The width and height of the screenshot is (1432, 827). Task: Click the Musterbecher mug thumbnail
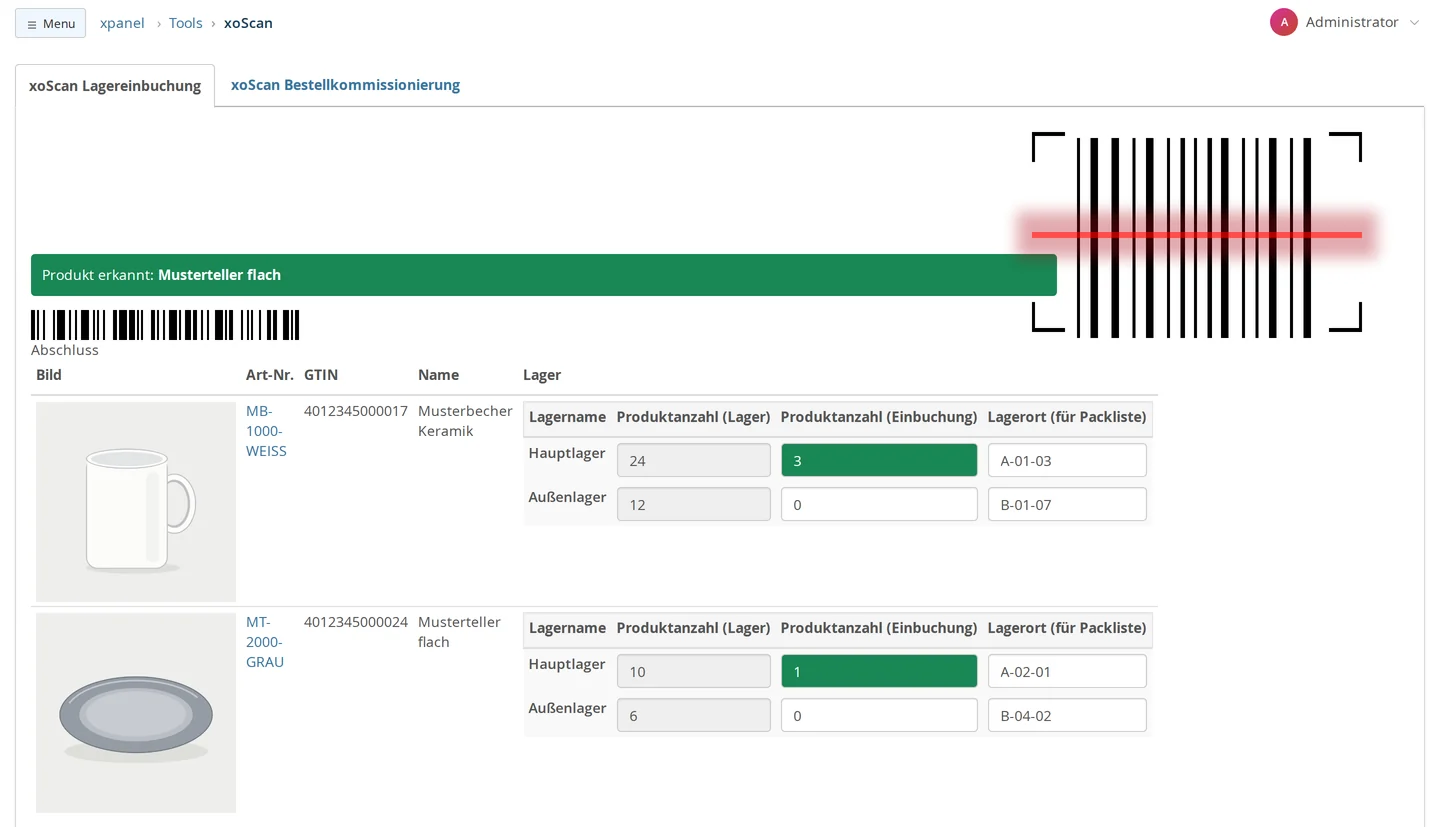pos(136,502)
